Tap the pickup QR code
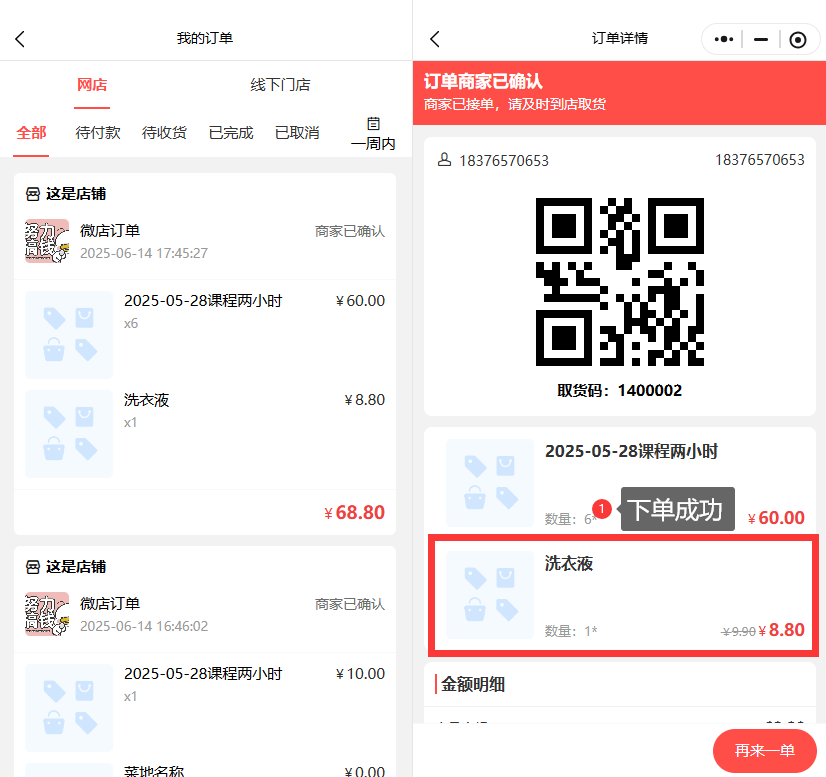Screen dimensions: 826x777 (x=620, y=281)
